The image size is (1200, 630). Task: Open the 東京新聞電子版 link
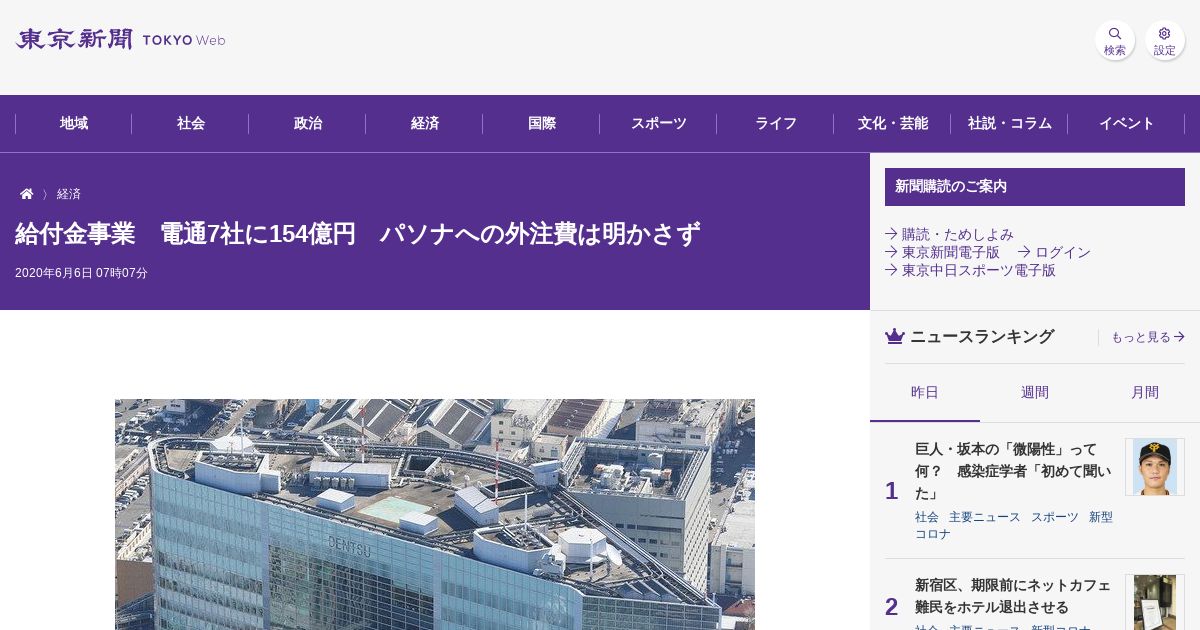(x=943, y=253)
